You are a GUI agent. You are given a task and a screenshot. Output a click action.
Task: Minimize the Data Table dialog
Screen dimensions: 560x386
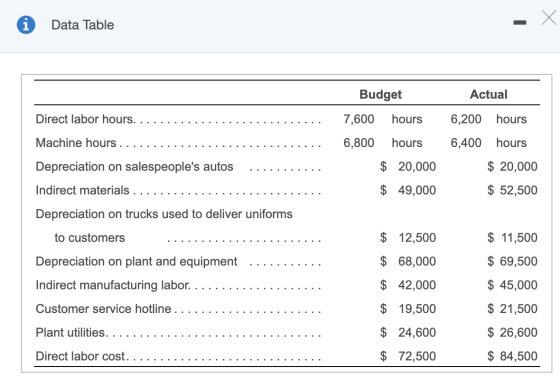click(x=520, y=23)
